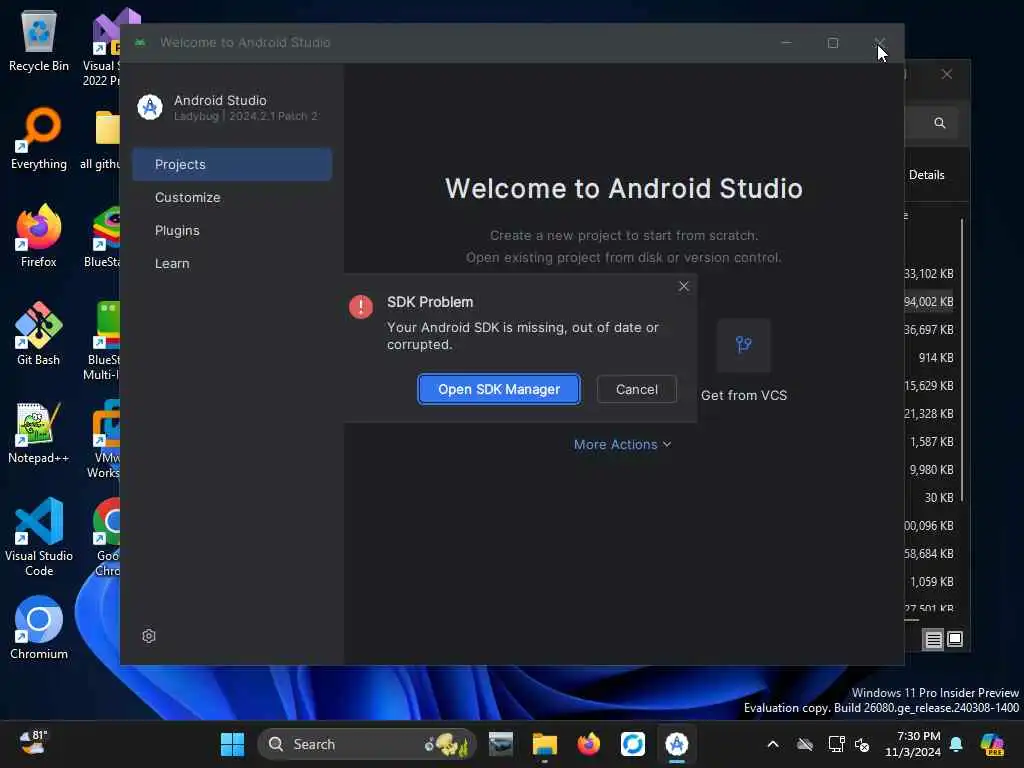Click the Android Studio logo icon

(150, 107)
